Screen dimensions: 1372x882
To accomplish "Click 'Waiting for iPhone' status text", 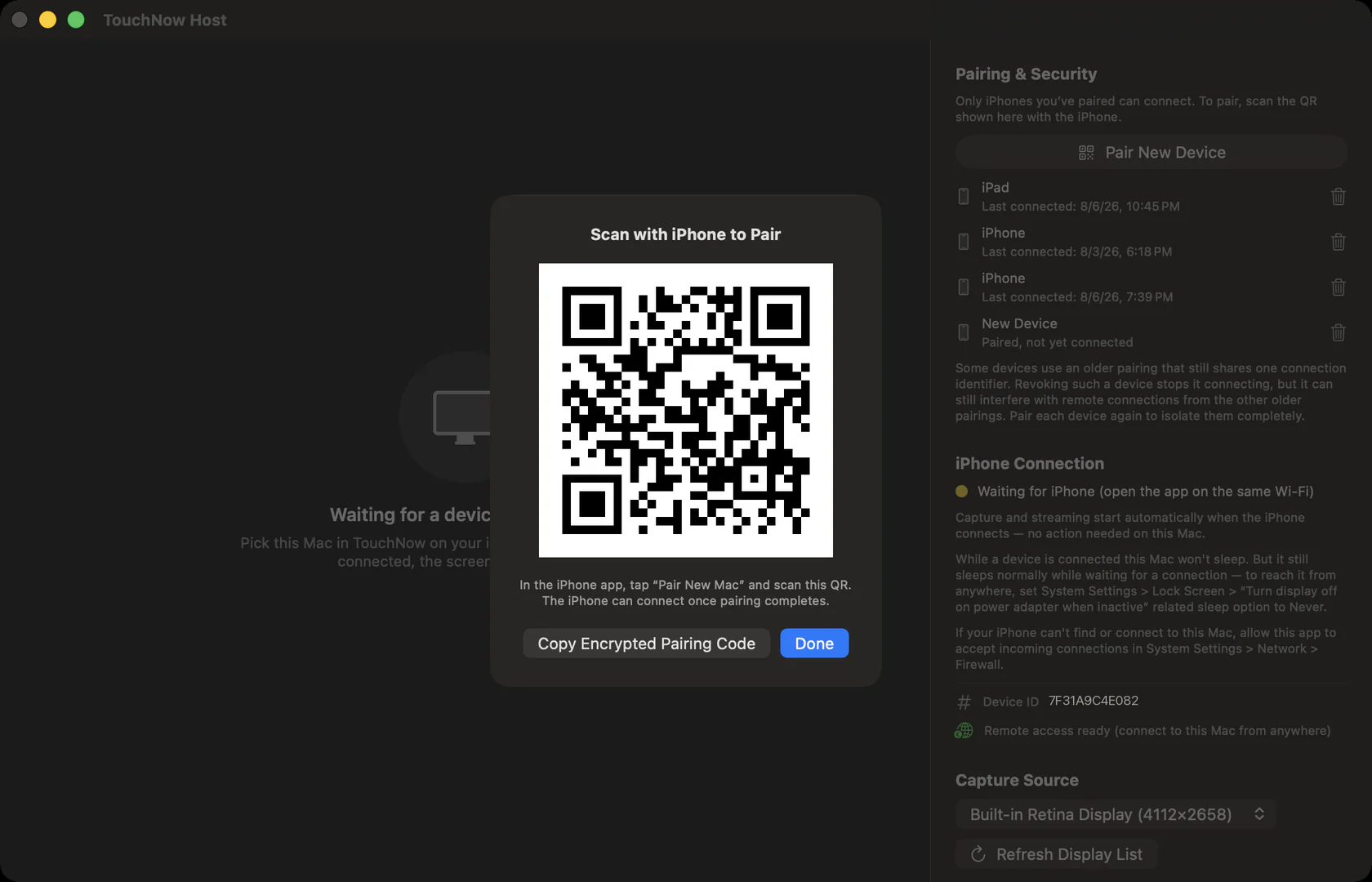I will (1145, 492).
